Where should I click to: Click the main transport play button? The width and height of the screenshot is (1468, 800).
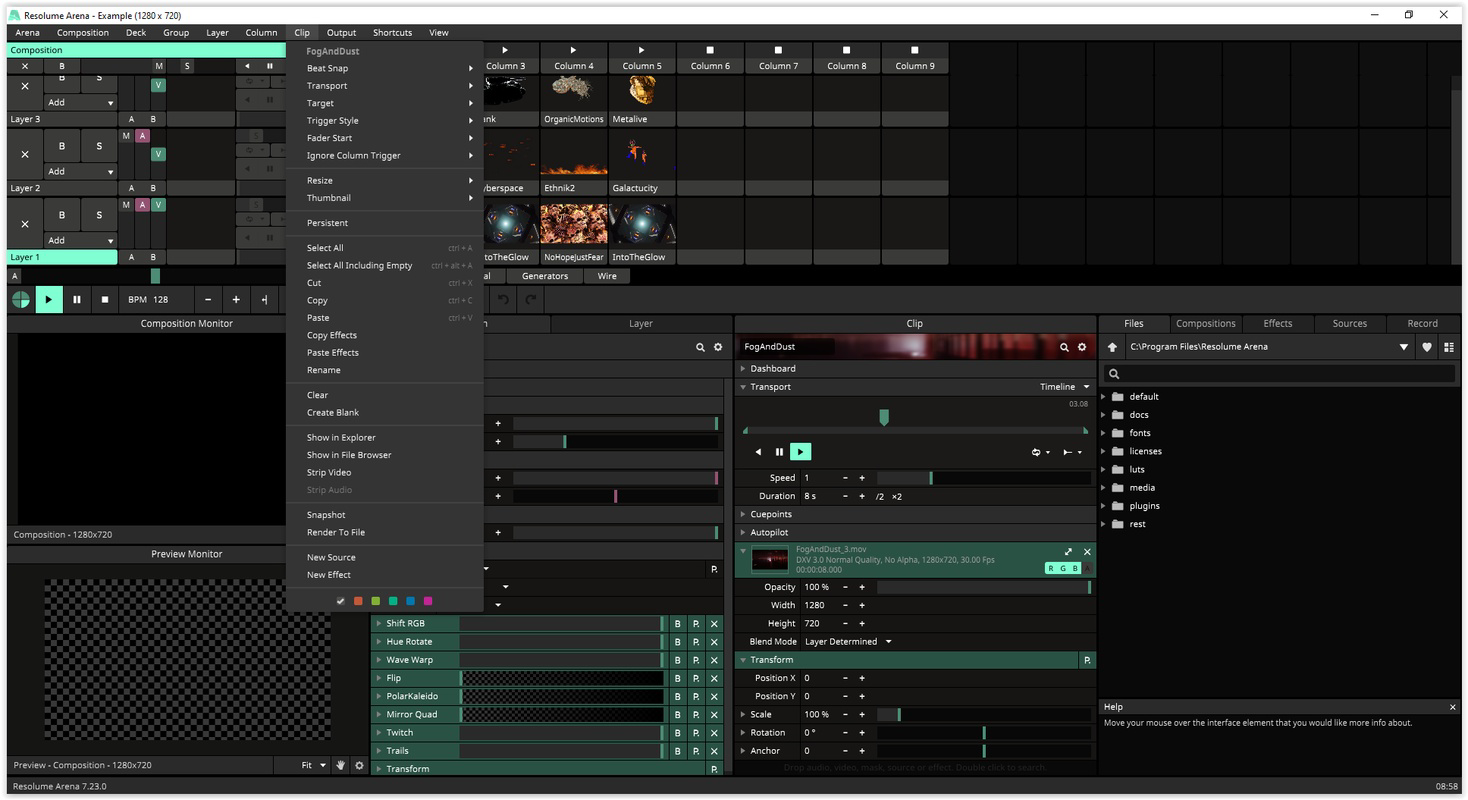(48, 299)
